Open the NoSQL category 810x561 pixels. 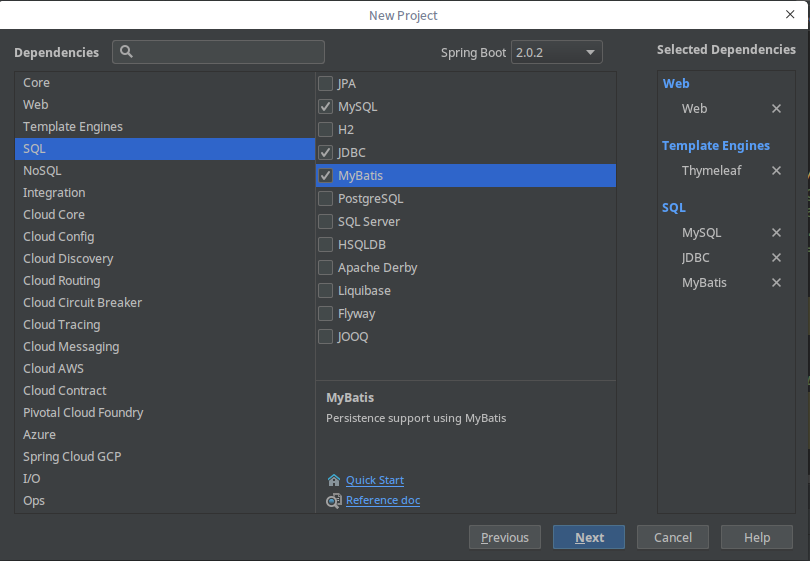click(165, 170)
